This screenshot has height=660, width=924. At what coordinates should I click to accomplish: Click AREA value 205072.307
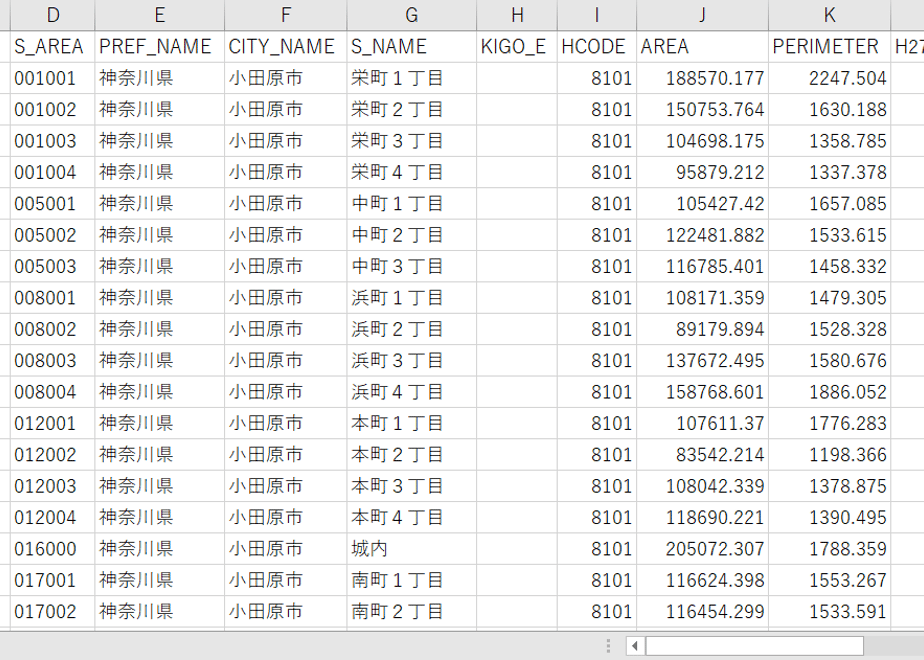(x=702, y=549)
